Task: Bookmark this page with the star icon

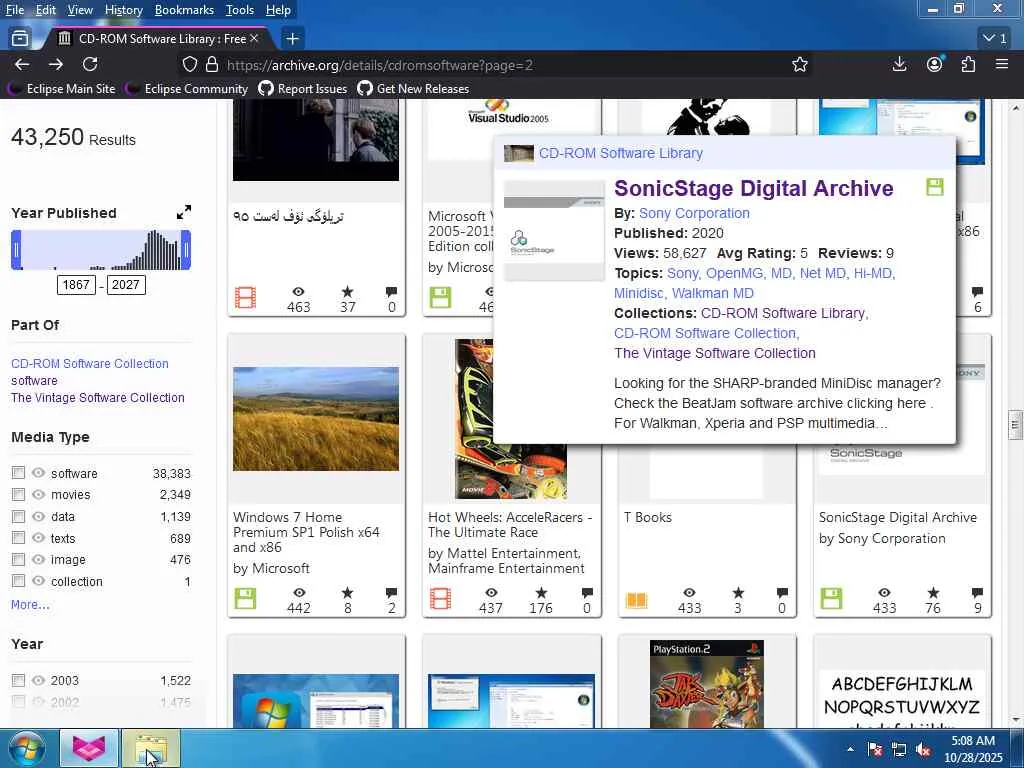Action: point(800,64)
